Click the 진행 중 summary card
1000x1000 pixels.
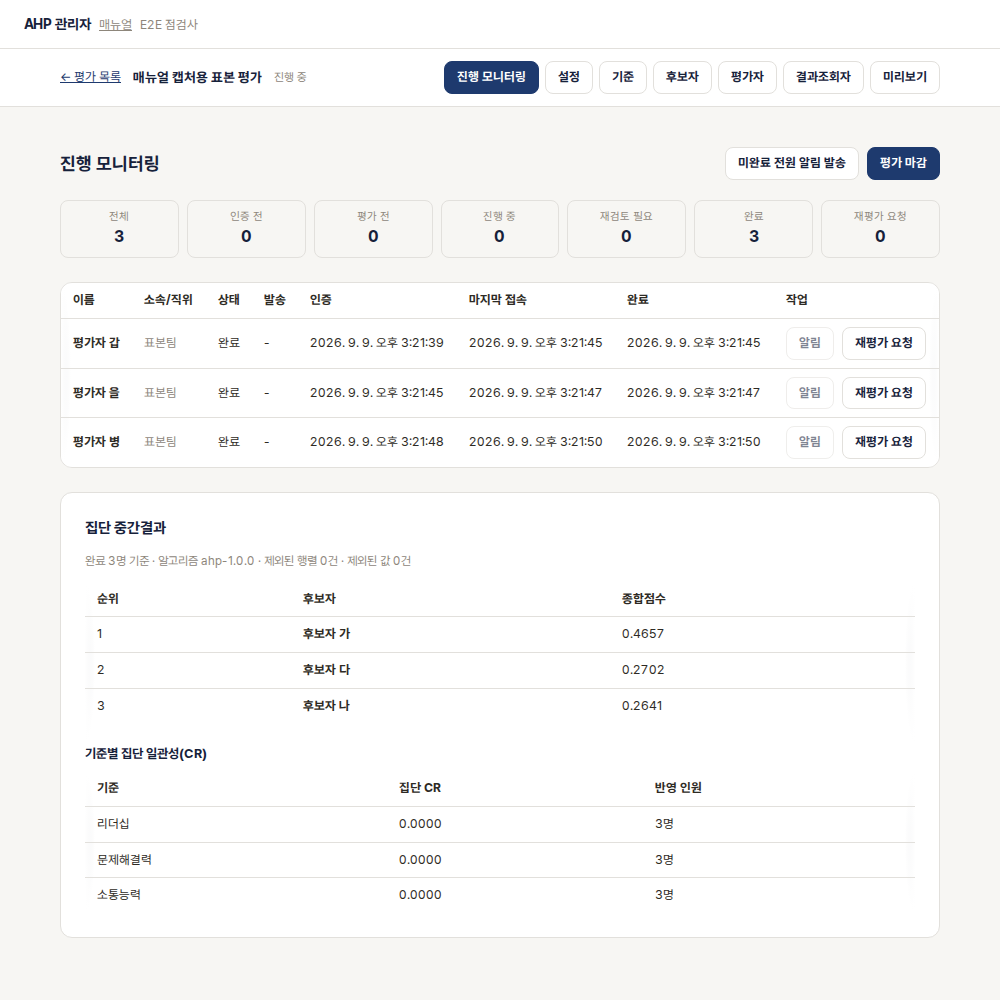[499, 229]
